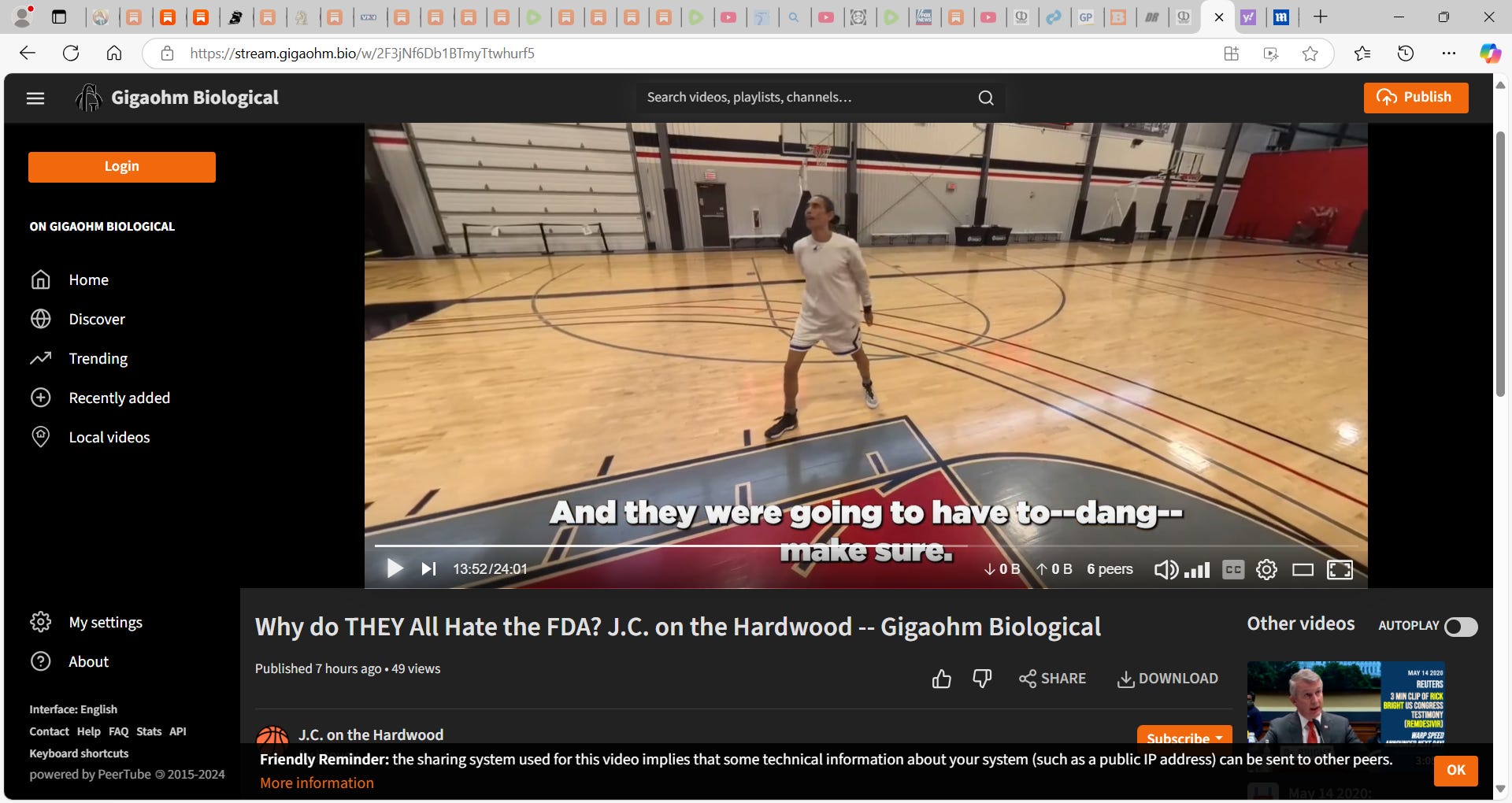Image resolution: width=1512 pixels, height=803 pixels.
Task: Click the SHARE button
Action: pyautogui.click(x=1052, y=679)
